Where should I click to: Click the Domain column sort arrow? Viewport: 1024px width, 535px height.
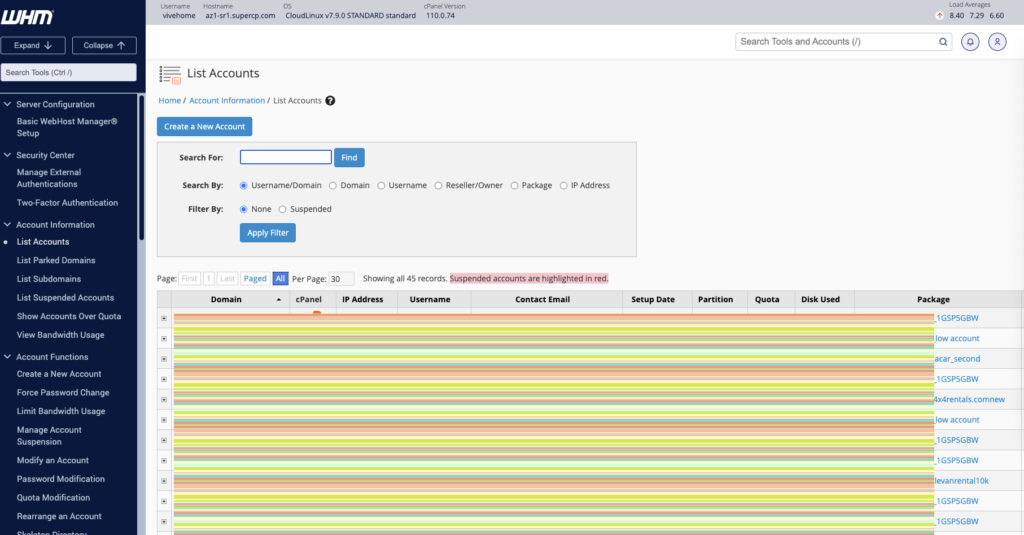tap(278, 300)
